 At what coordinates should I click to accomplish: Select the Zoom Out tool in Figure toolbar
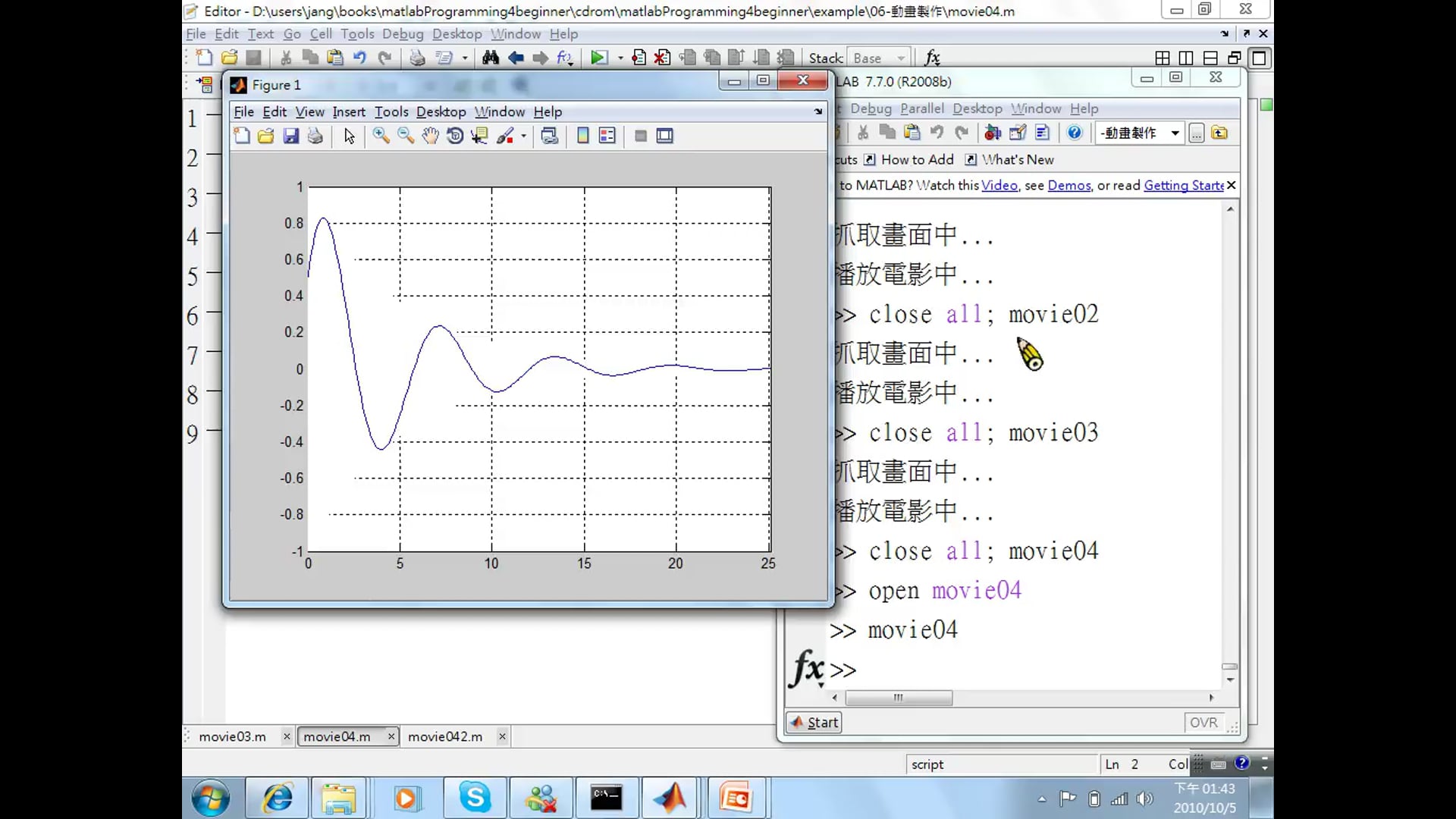coord(406,136)
